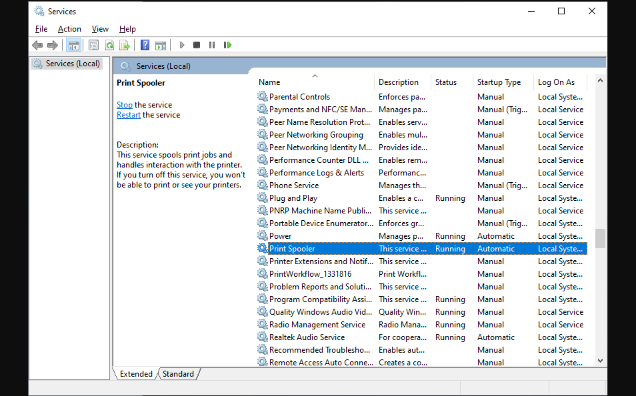Select the Peer Name Resolution Protocol row
636x396 pixels.
pos(422,122)
